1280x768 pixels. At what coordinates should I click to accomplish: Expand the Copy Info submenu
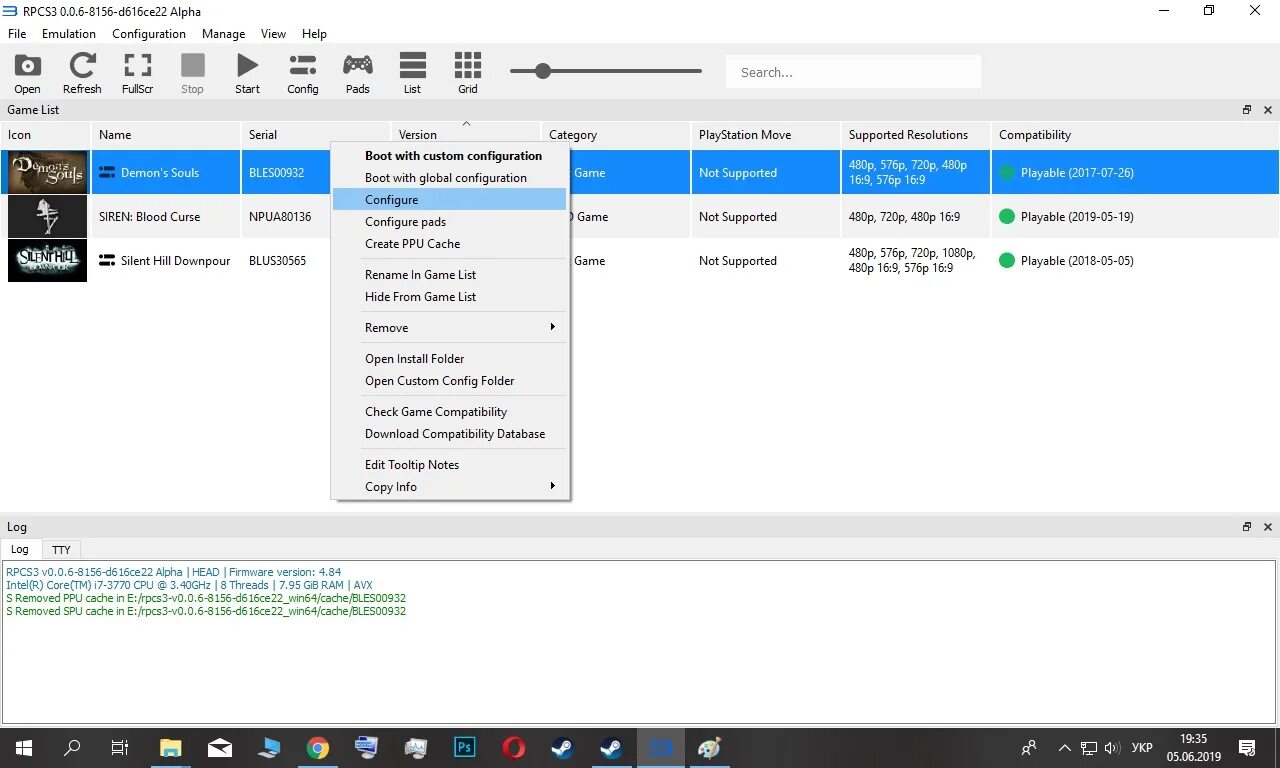(x=450, y=486)
